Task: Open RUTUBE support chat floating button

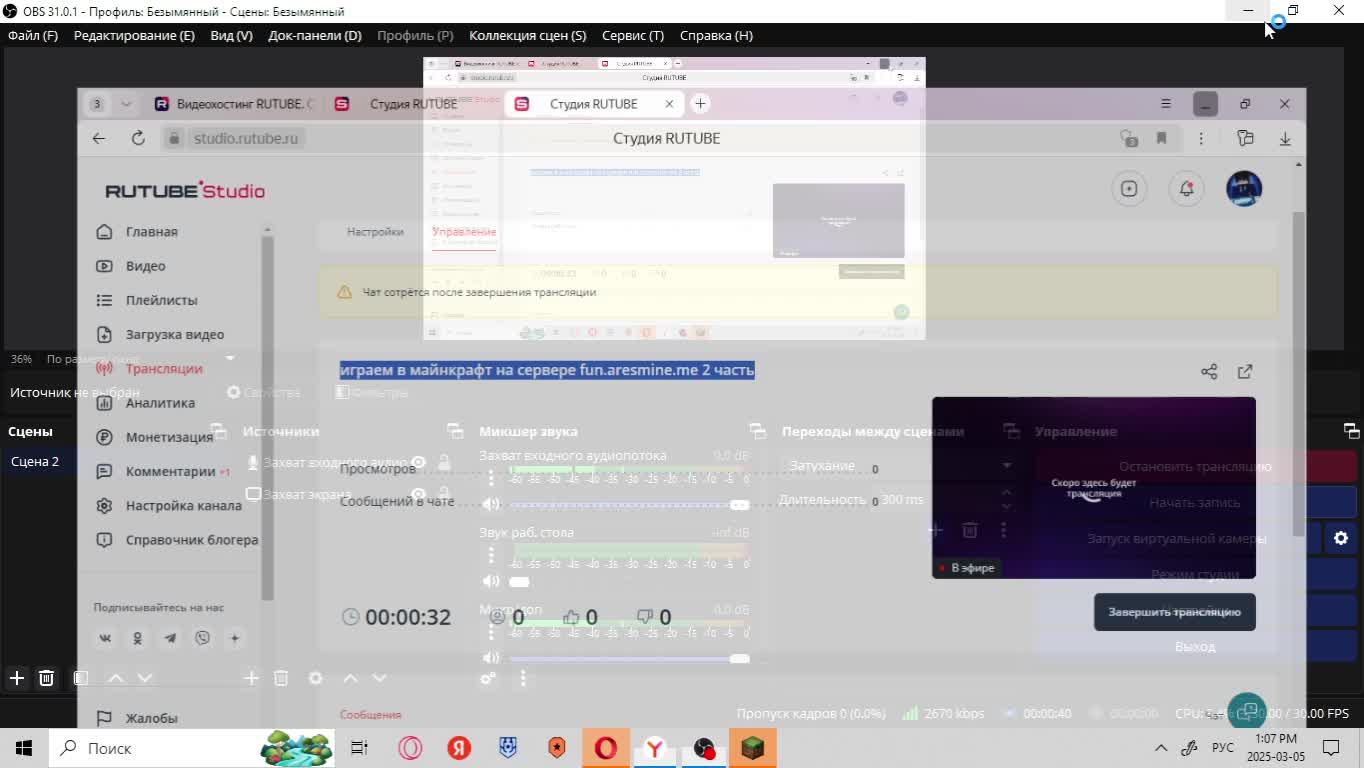Action: 1247,711
